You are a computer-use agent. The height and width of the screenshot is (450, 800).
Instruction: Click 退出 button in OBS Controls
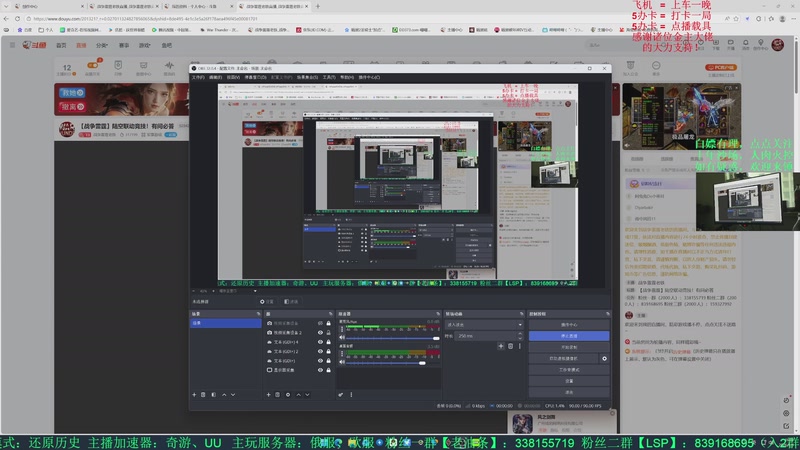coord(569,392)
